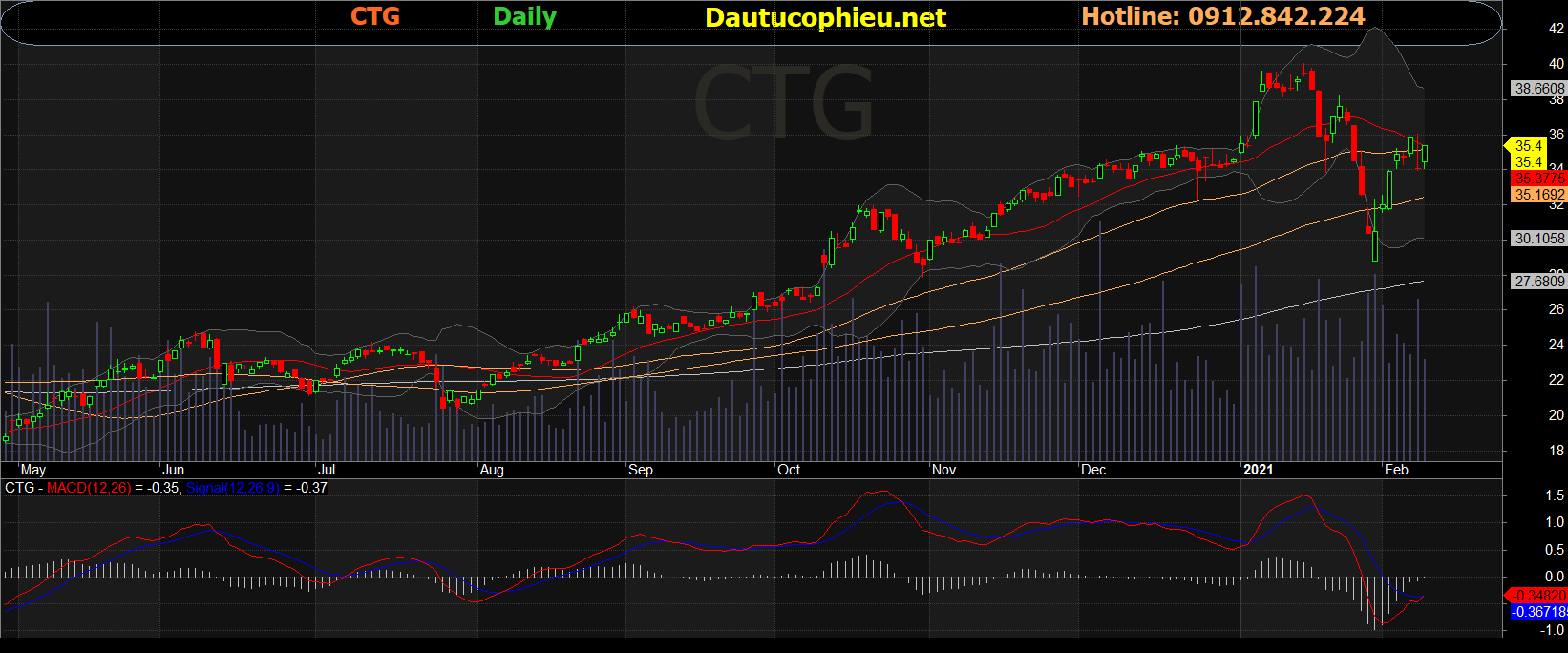The width and height of the screenshot is (1568, 653).
Task: Select the red -0.3482 MACD value label
Action: coord(1539,596)
